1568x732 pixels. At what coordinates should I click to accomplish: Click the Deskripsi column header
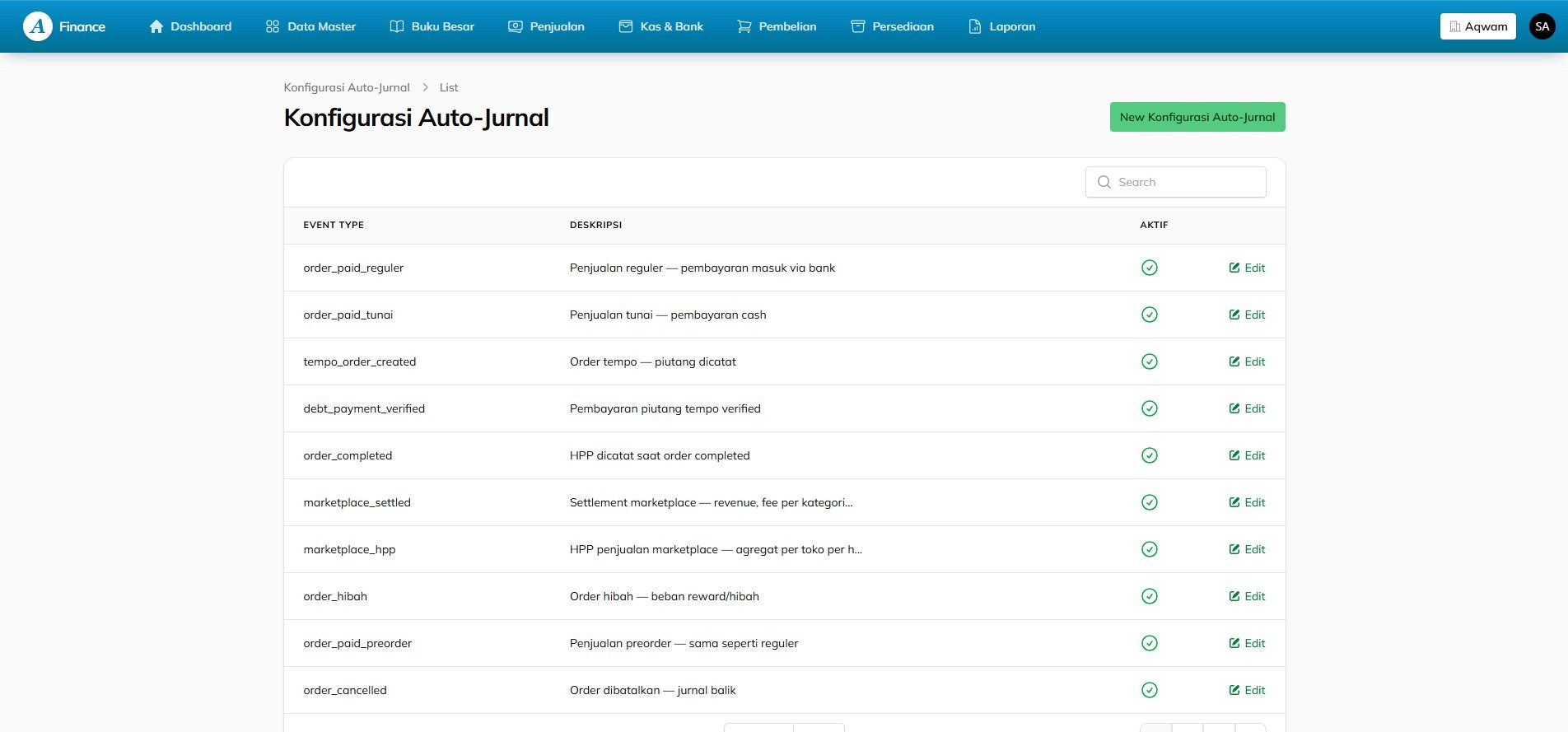(596, 225)
